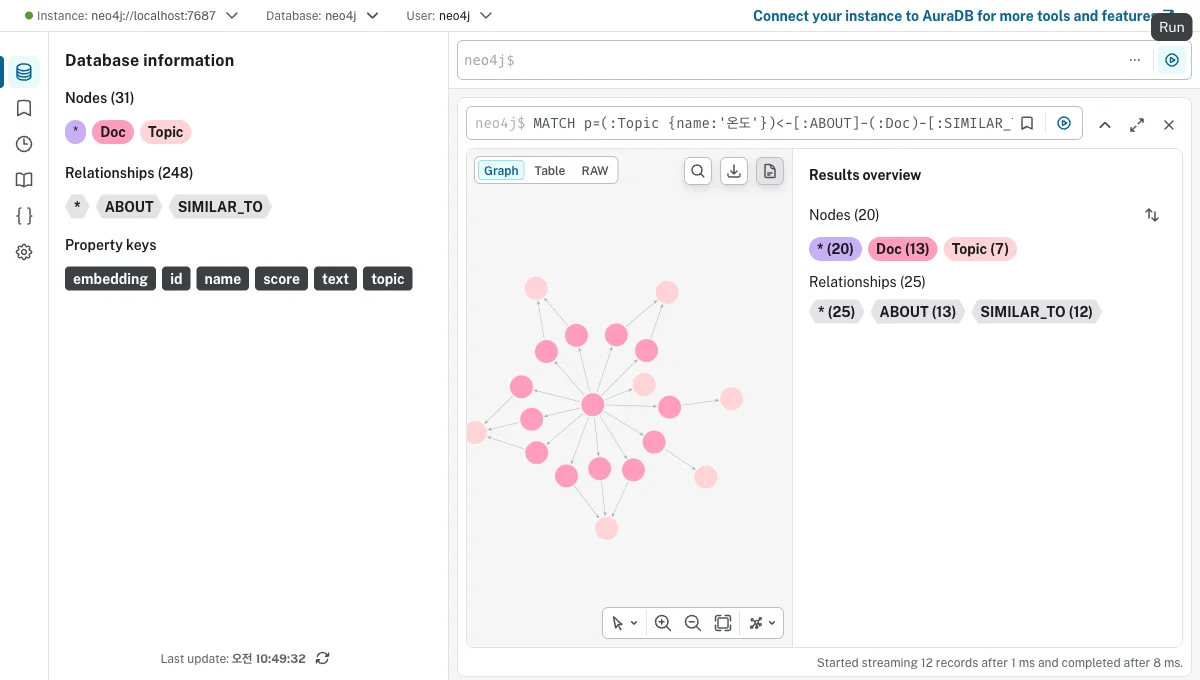Open the Saved Cypher bookmark sidebar icon
The width and height of the screenshot is (1200, 680).
point(24,108)
